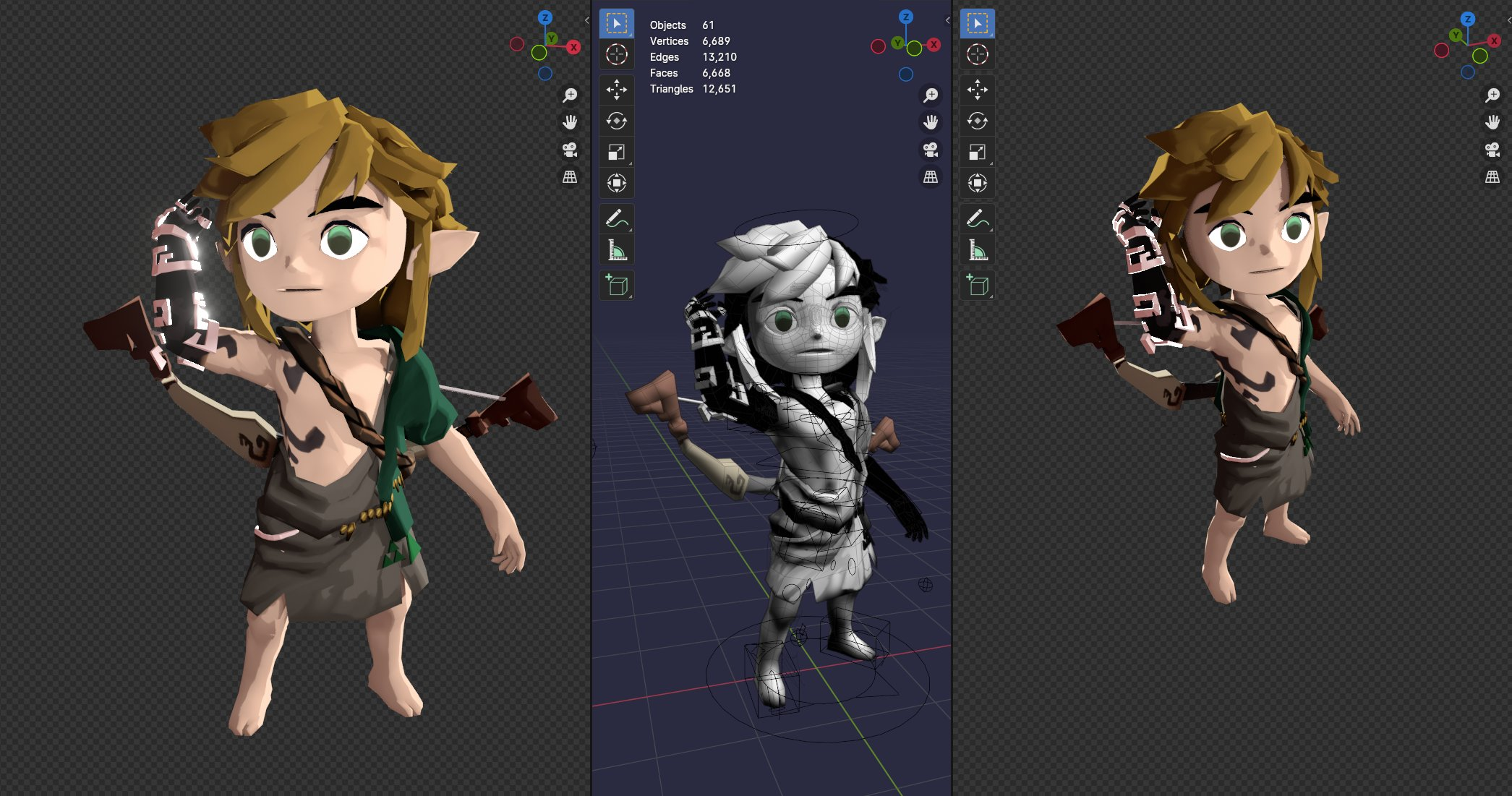Click the Add Cube tool in right viewport
1512x796 pixels.
tap(977, 285)
